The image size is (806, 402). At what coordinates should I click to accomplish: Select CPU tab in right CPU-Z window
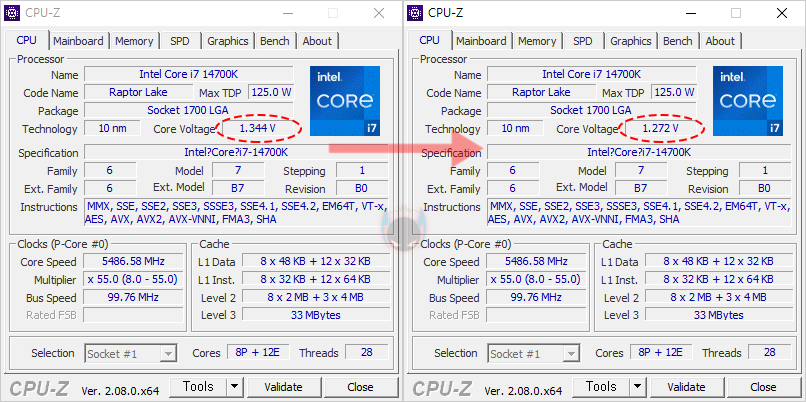[429, 40]
